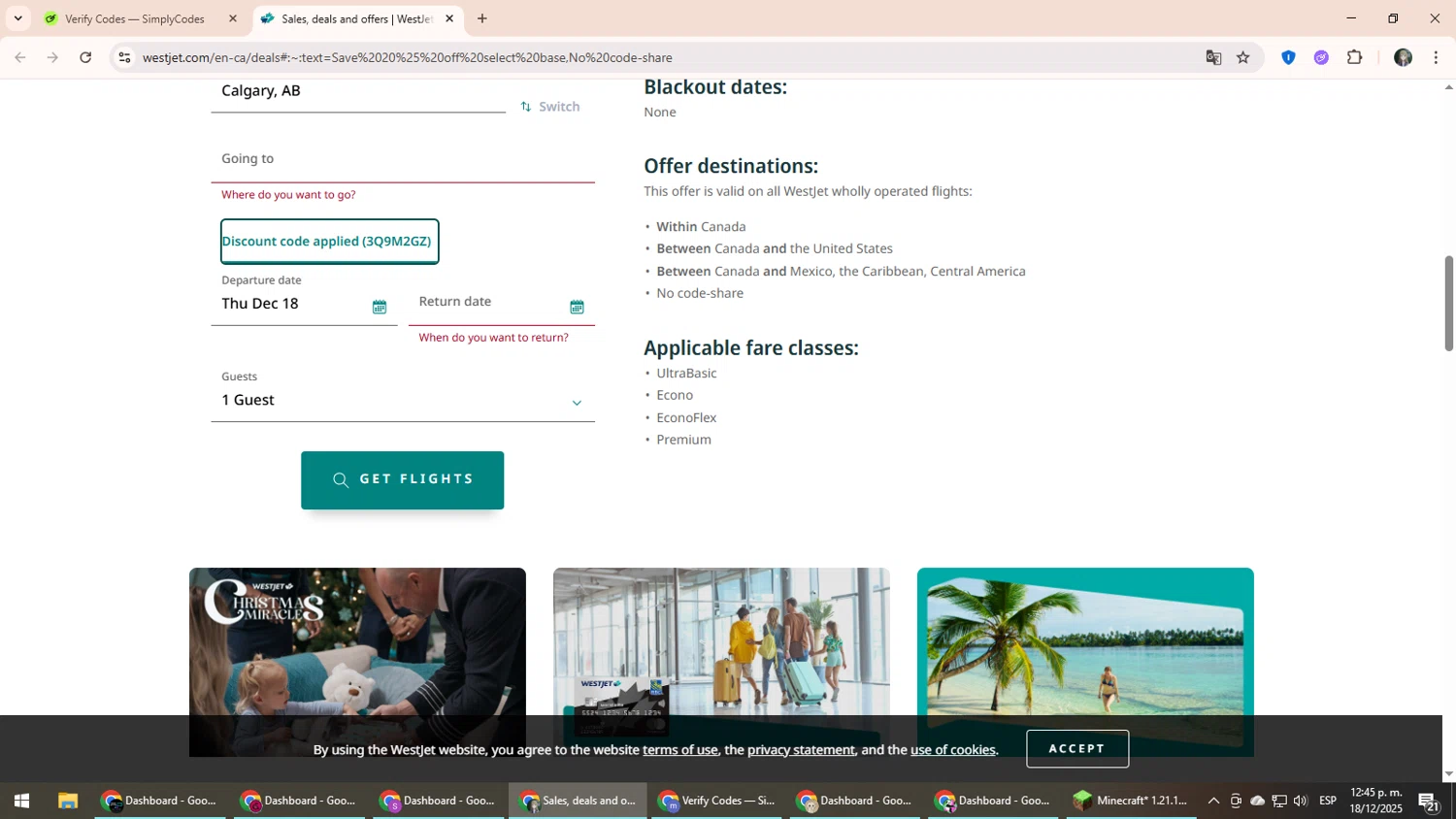1456x819 pixels.
Task: Click the Going to destination field
Action: click(x=403, y=160)
